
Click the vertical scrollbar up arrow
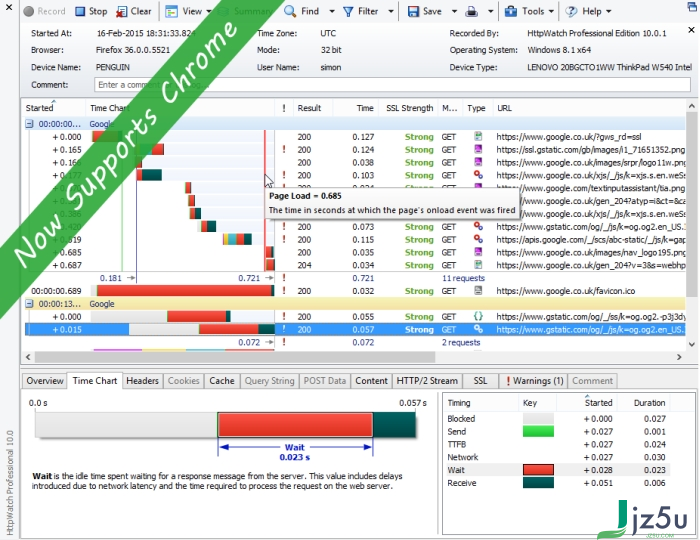pos(692,106)
